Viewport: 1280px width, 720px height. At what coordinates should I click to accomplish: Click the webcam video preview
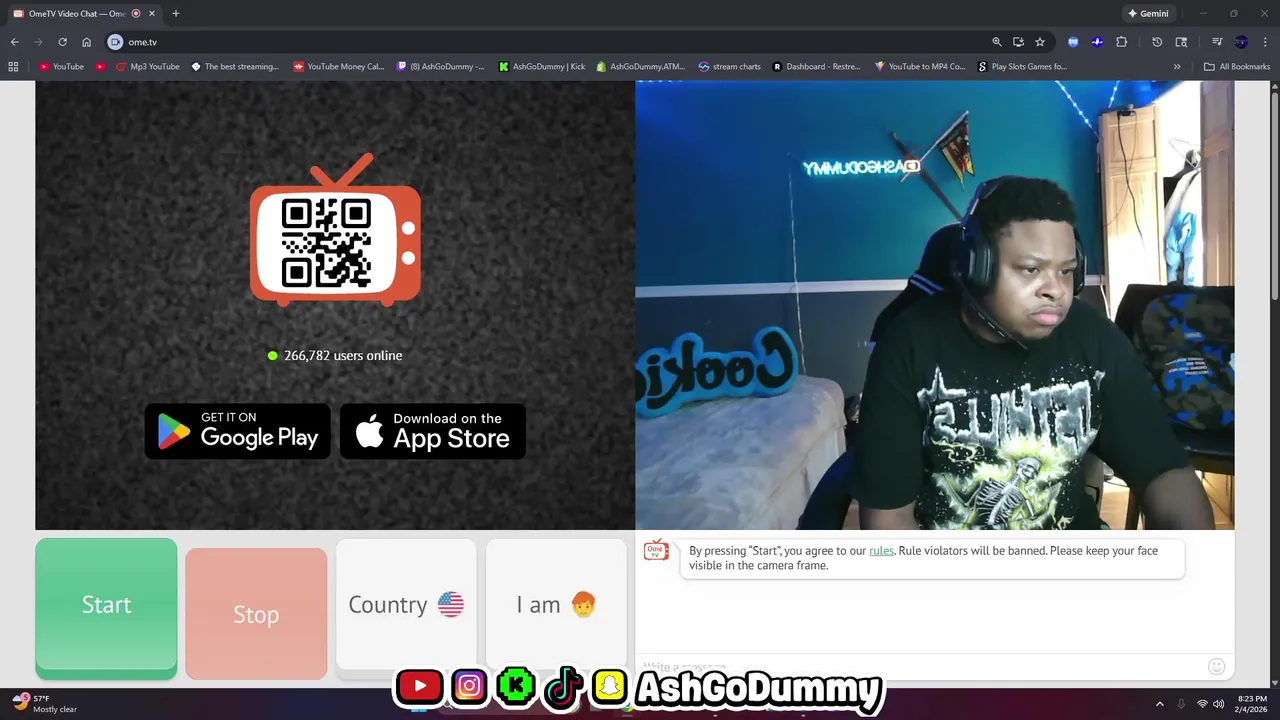934,305
